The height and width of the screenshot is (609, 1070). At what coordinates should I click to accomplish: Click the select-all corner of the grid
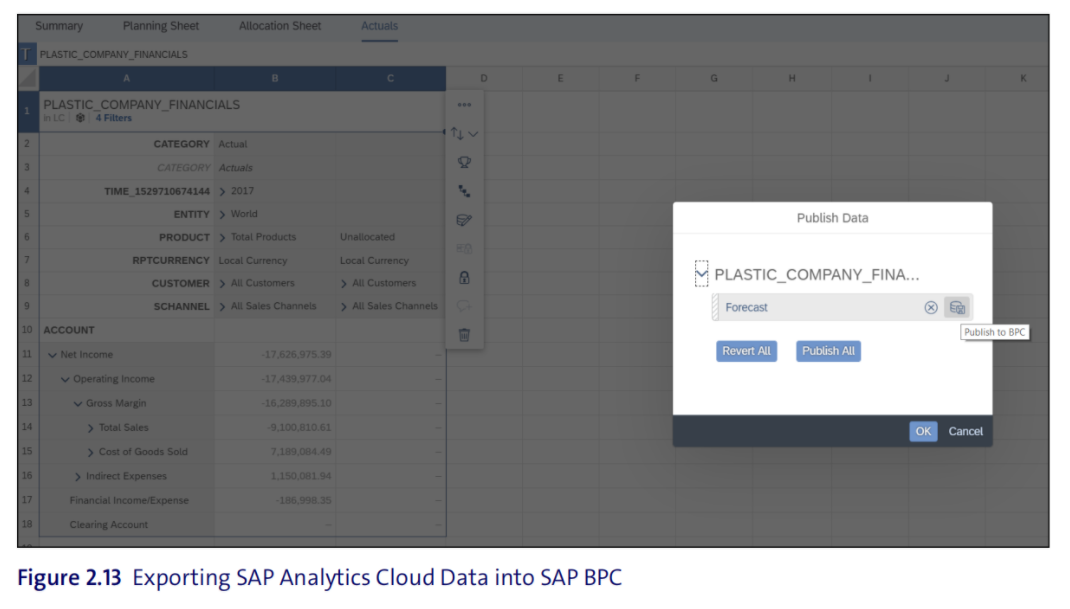click(28, 79)
